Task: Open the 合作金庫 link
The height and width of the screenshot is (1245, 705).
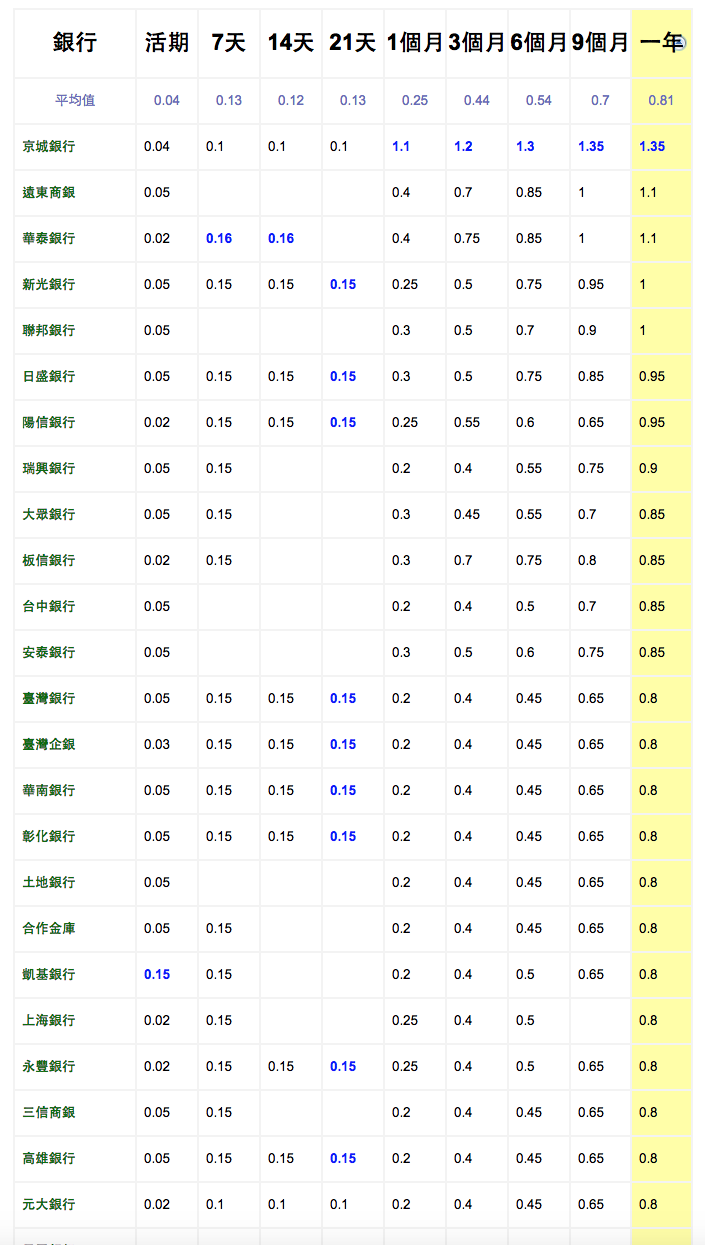Action: coord(49,928)
